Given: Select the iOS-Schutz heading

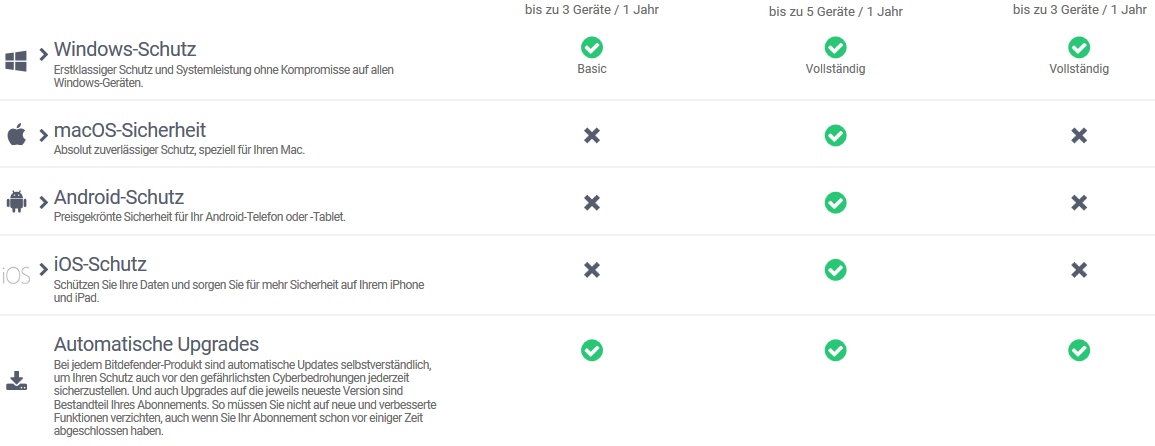Looking at the screenshot, I should (x=100, y=265).
